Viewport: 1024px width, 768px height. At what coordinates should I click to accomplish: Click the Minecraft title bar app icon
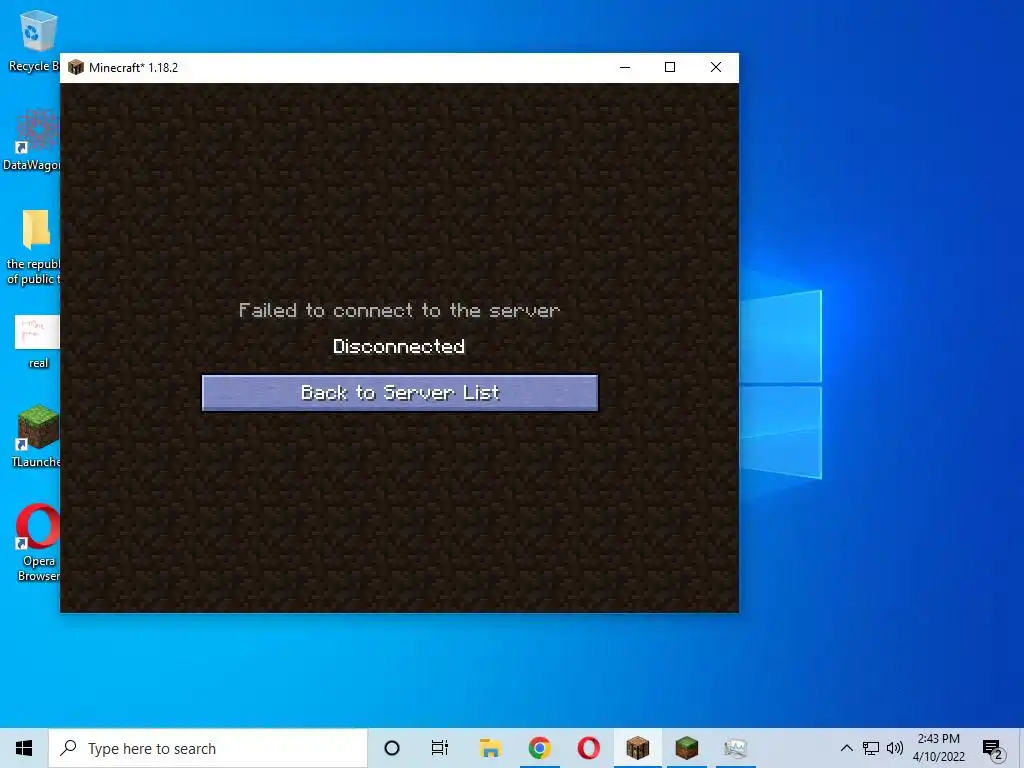76,67
